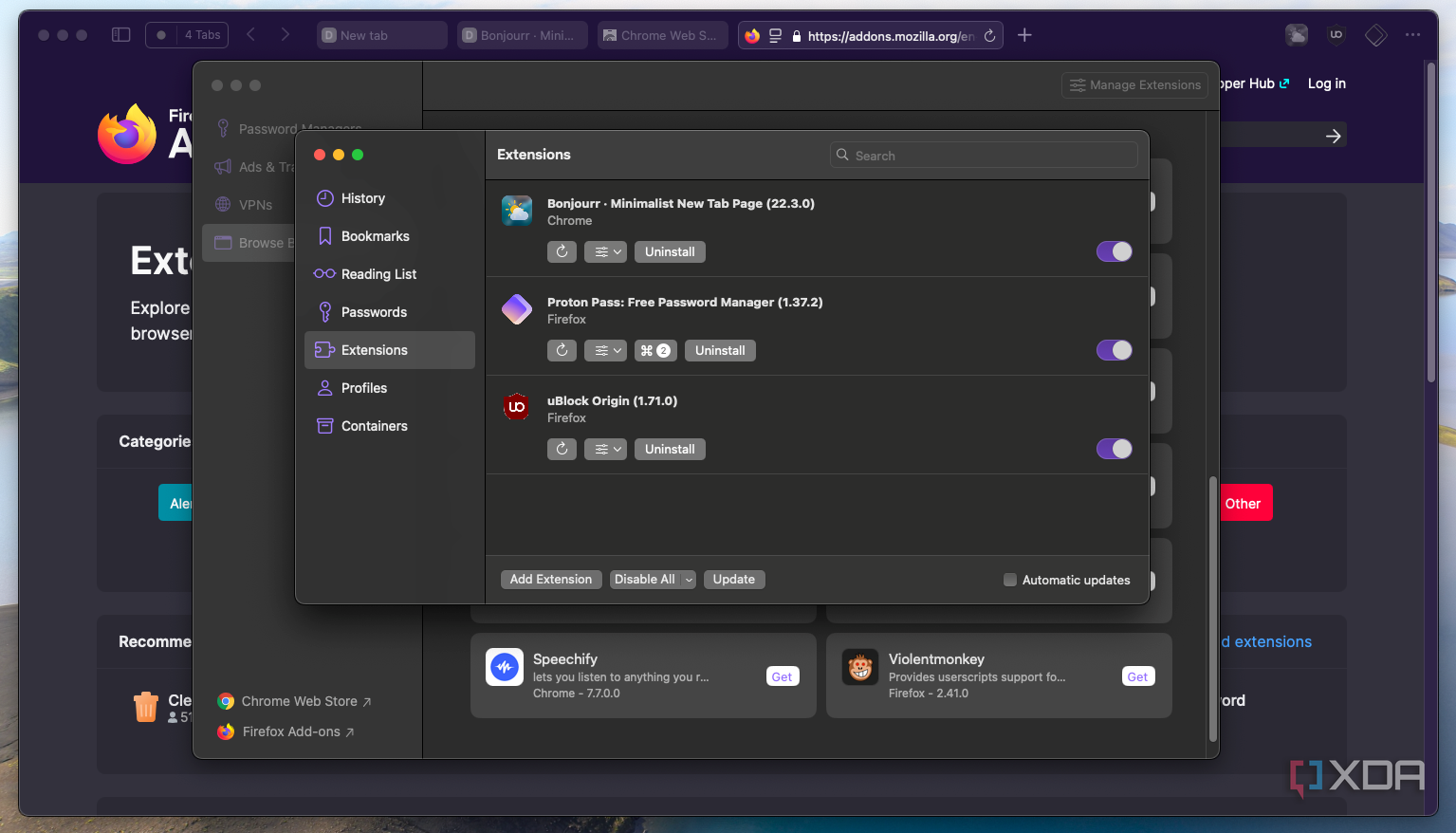Open the Disable All dropdown arrow
The image size is (1456, 833).
click(689, 580)
